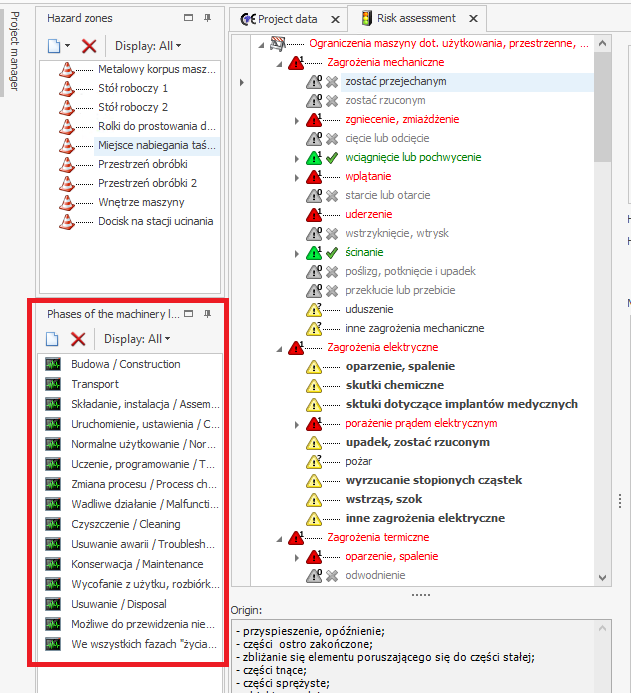Click red delete icon in Phases panel

[78, 339]
